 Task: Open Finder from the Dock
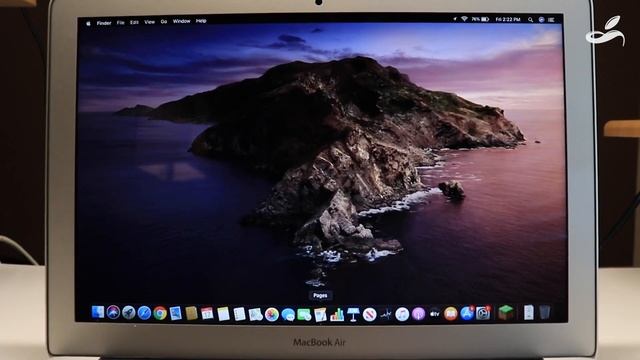98,312
